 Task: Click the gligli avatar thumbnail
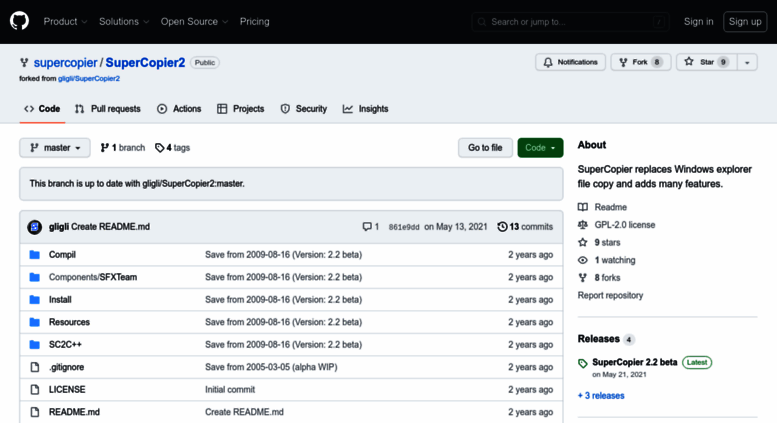click(34, 227)
